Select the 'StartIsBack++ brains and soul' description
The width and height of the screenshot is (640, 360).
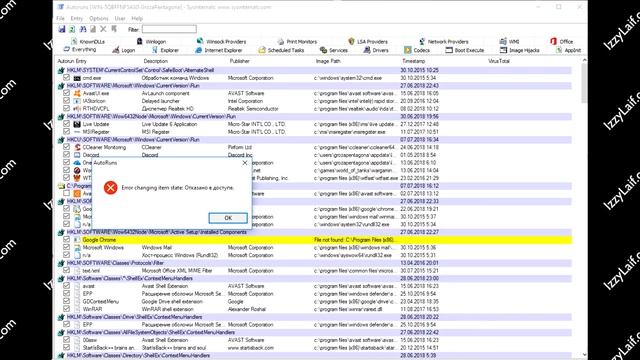tap(173, 348)
